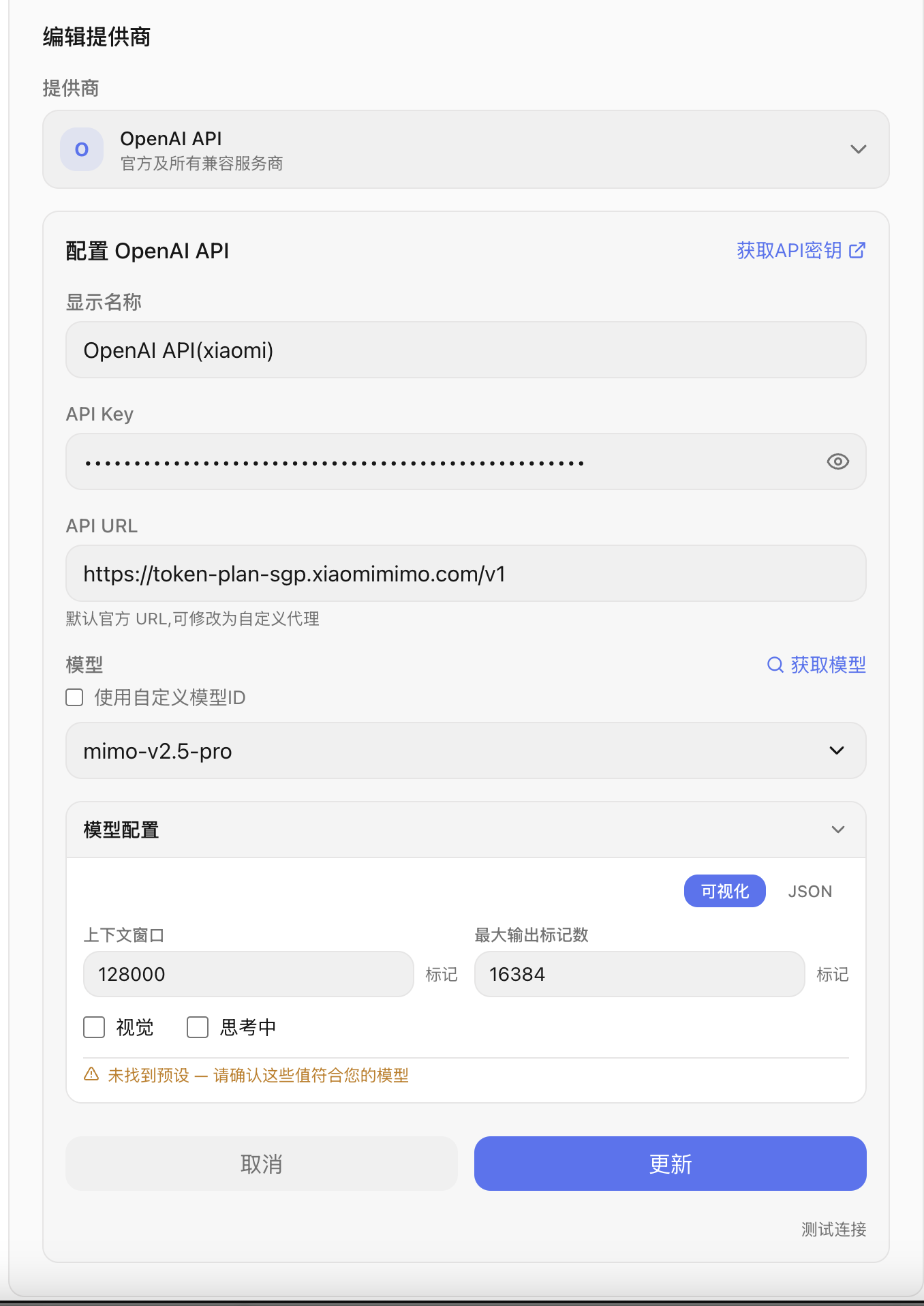Collapse the 模型配置 section header
This screenshot has height=1306, width=924.
(x=466, y=830)
